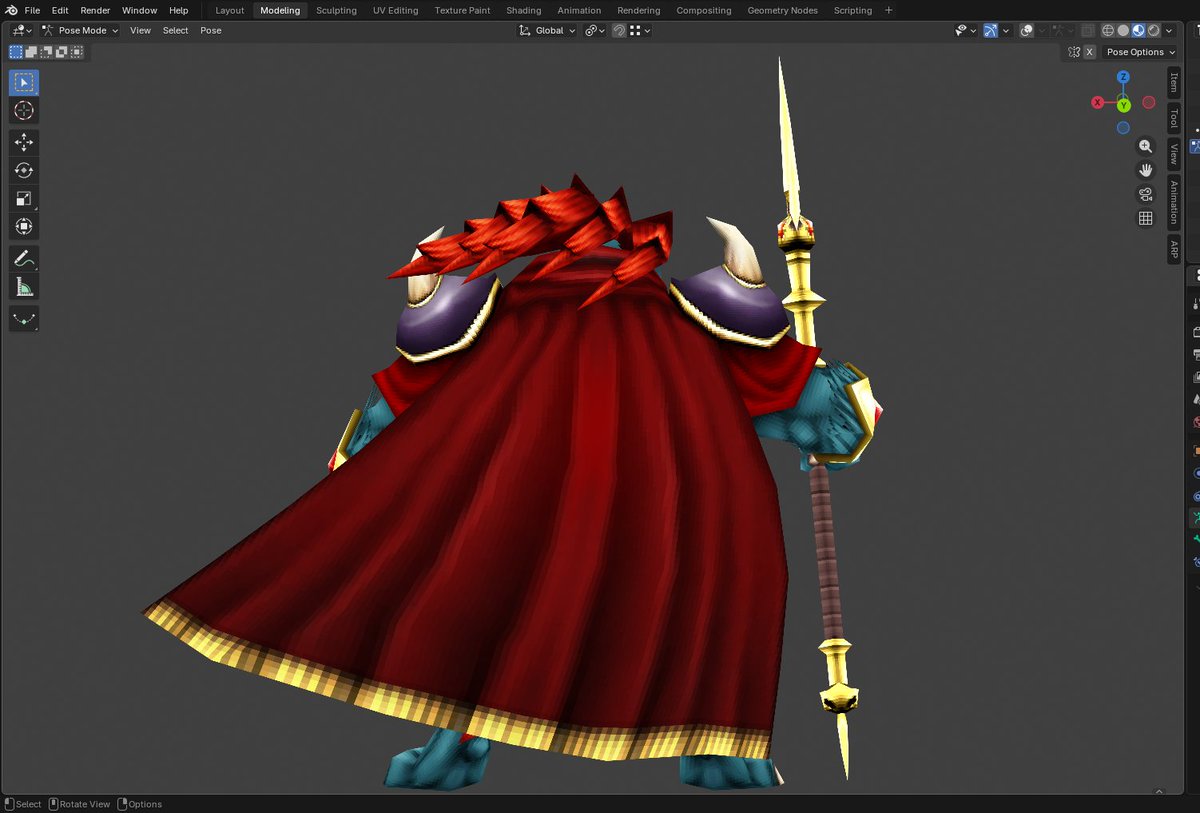
Task: Switch to the Layout workspace tab
Action: 230,10
